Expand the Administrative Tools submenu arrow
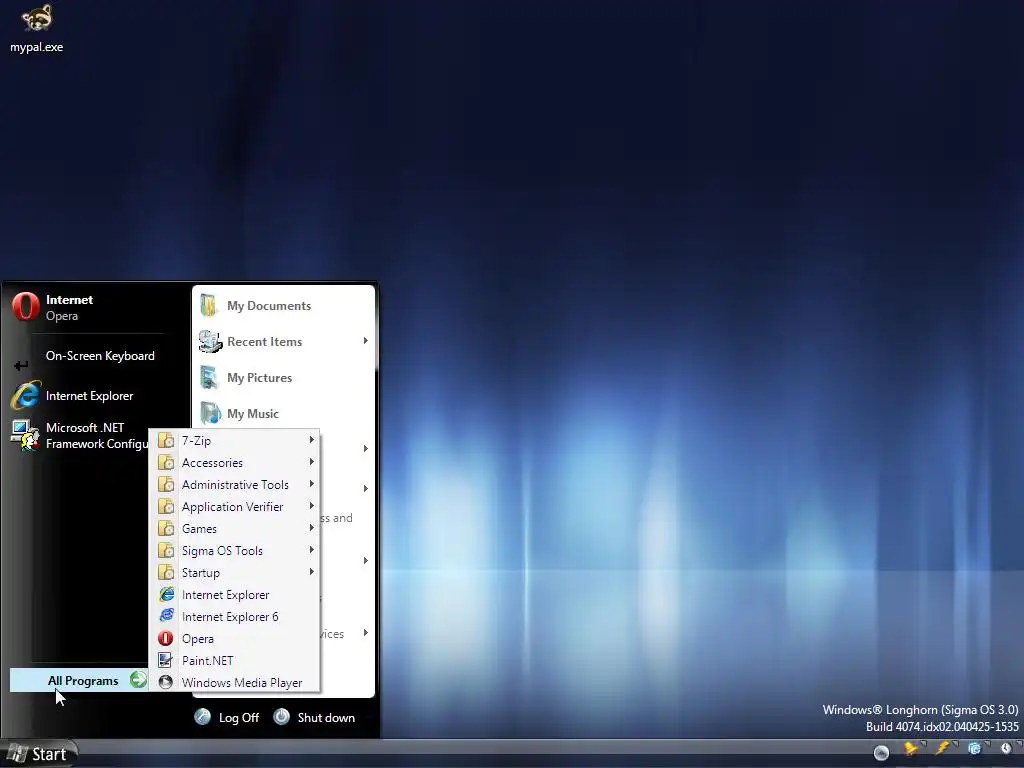This screenshot has width=1024, height=768. 312,484
